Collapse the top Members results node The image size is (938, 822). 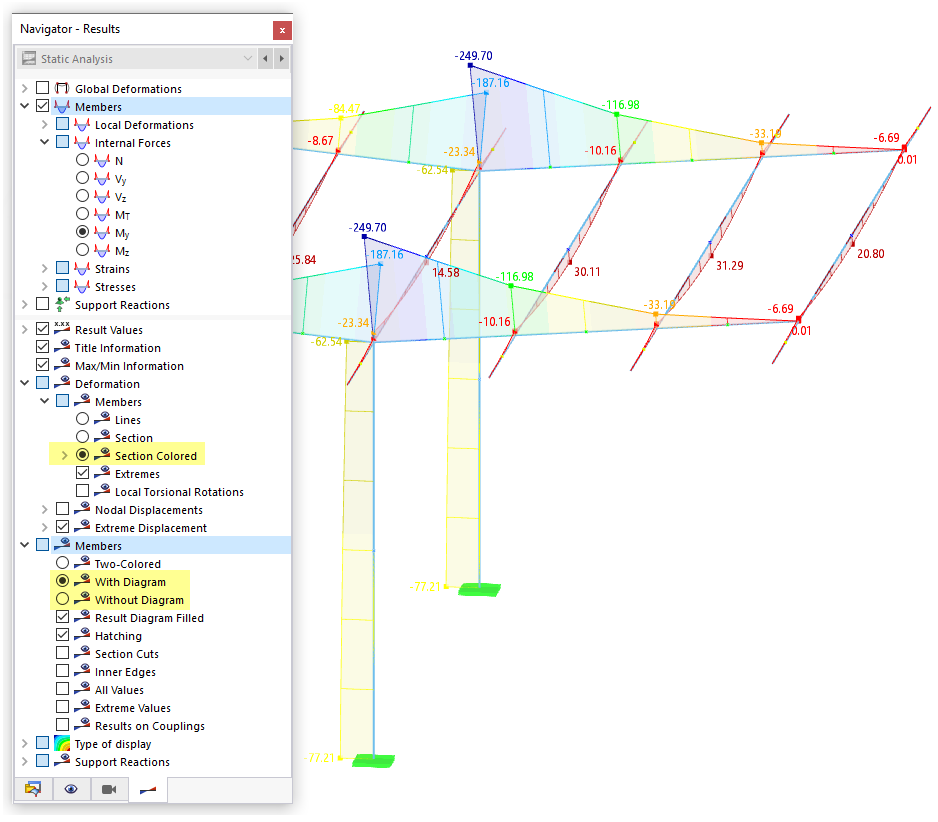pyautogui.click(x=25, y=106)
